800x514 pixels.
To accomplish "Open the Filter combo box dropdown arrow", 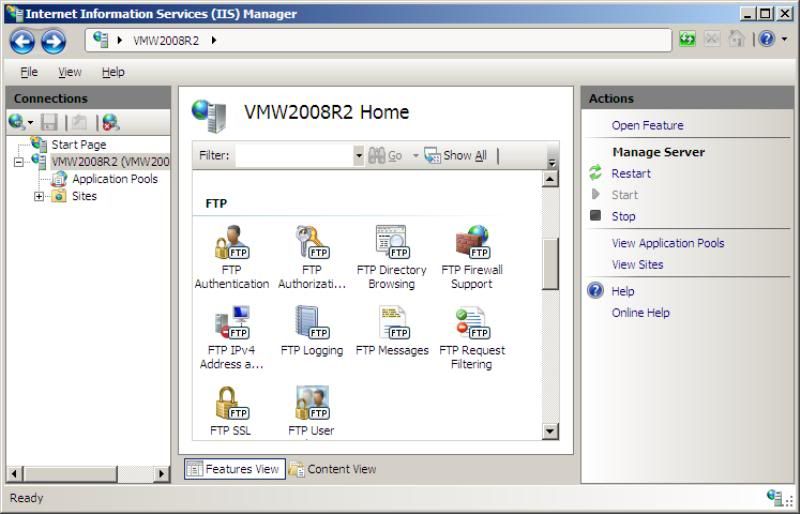I will pos(359,155).
